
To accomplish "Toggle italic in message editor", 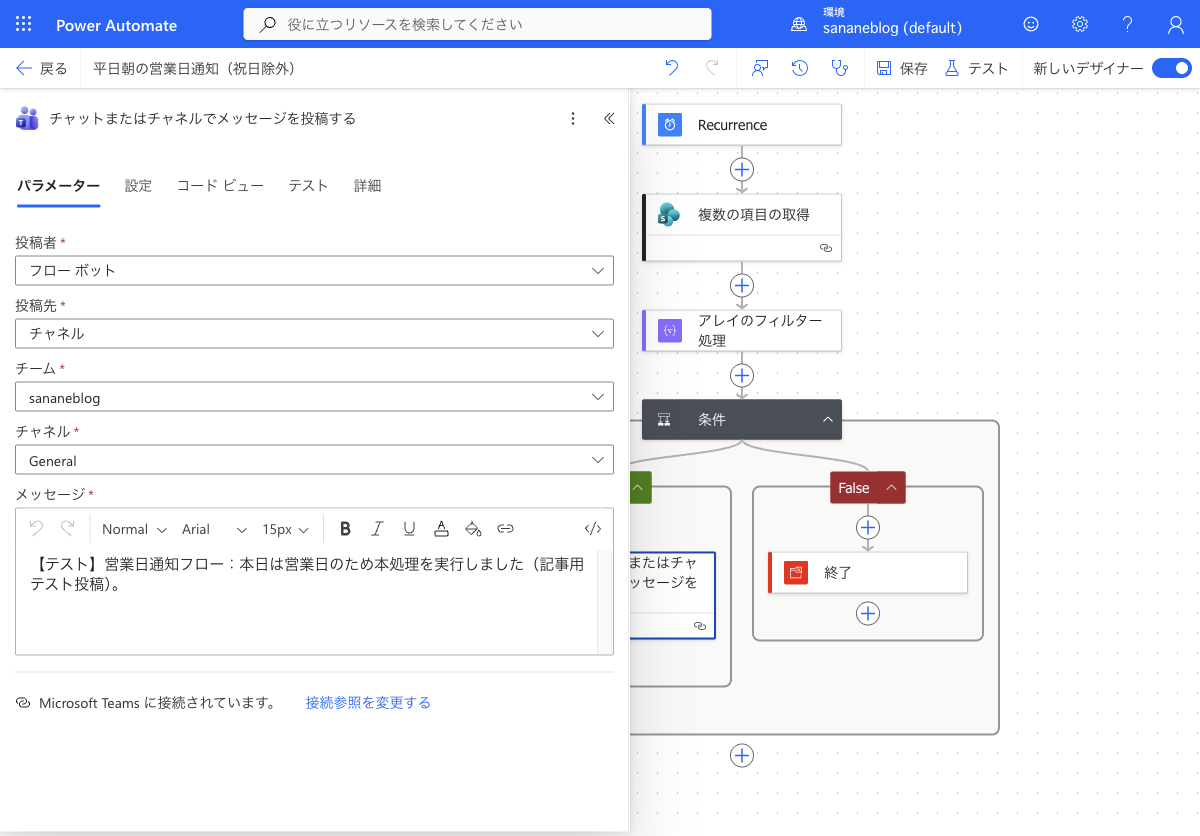I will pos(377,529).
